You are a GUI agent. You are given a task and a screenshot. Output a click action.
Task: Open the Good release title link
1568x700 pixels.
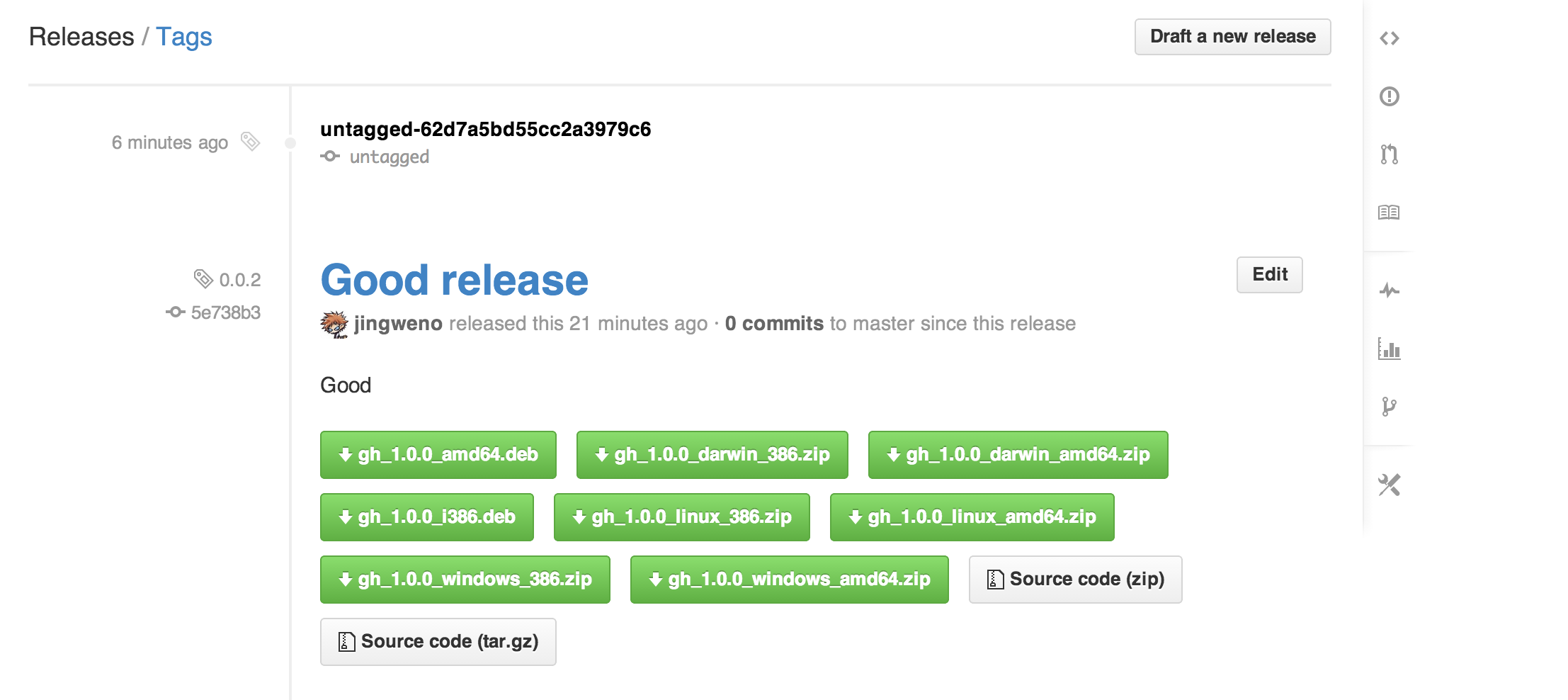tap(454, 280)
